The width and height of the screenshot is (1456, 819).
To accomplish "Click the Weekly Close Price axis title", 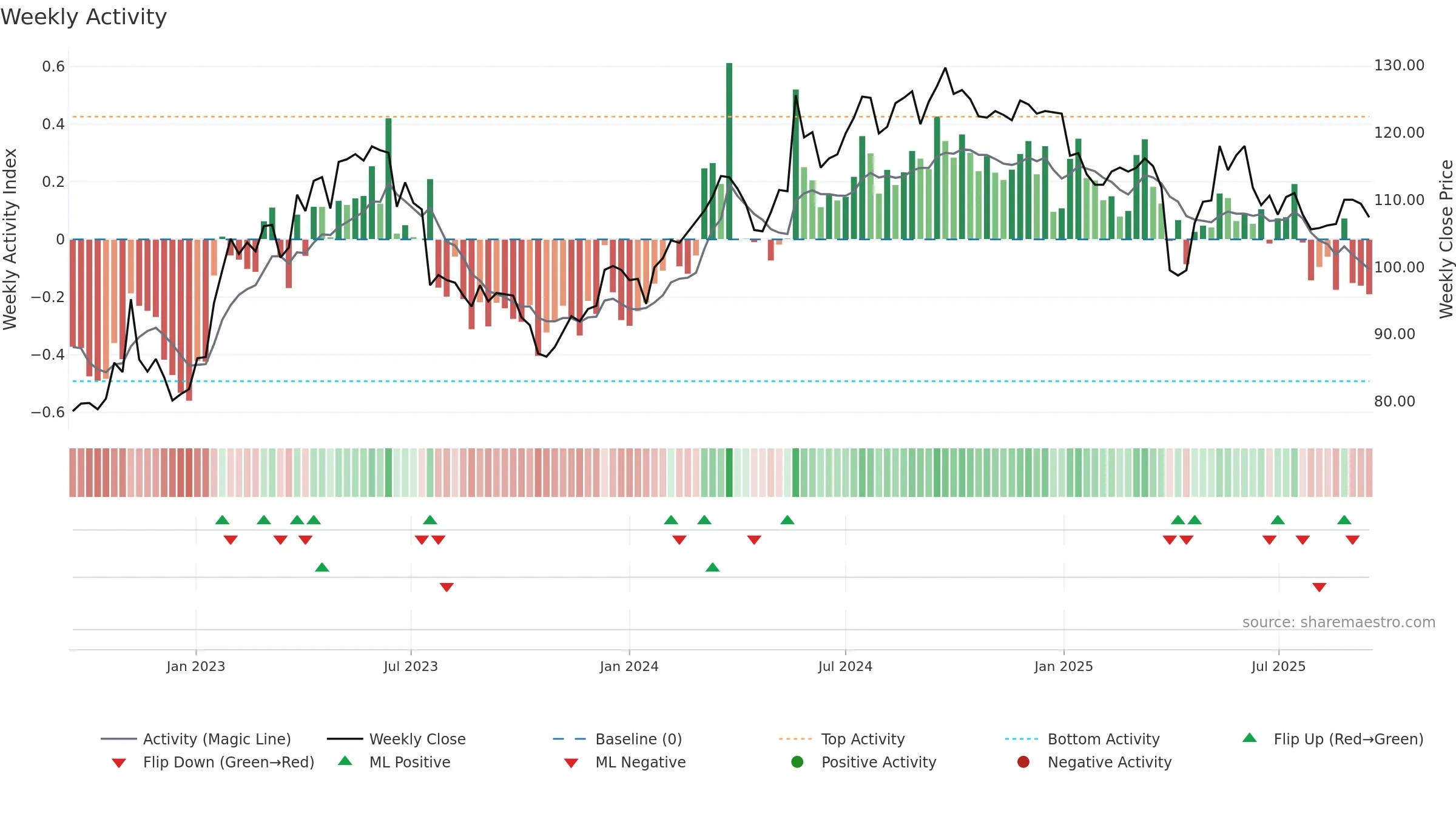I will (1446, 239).
